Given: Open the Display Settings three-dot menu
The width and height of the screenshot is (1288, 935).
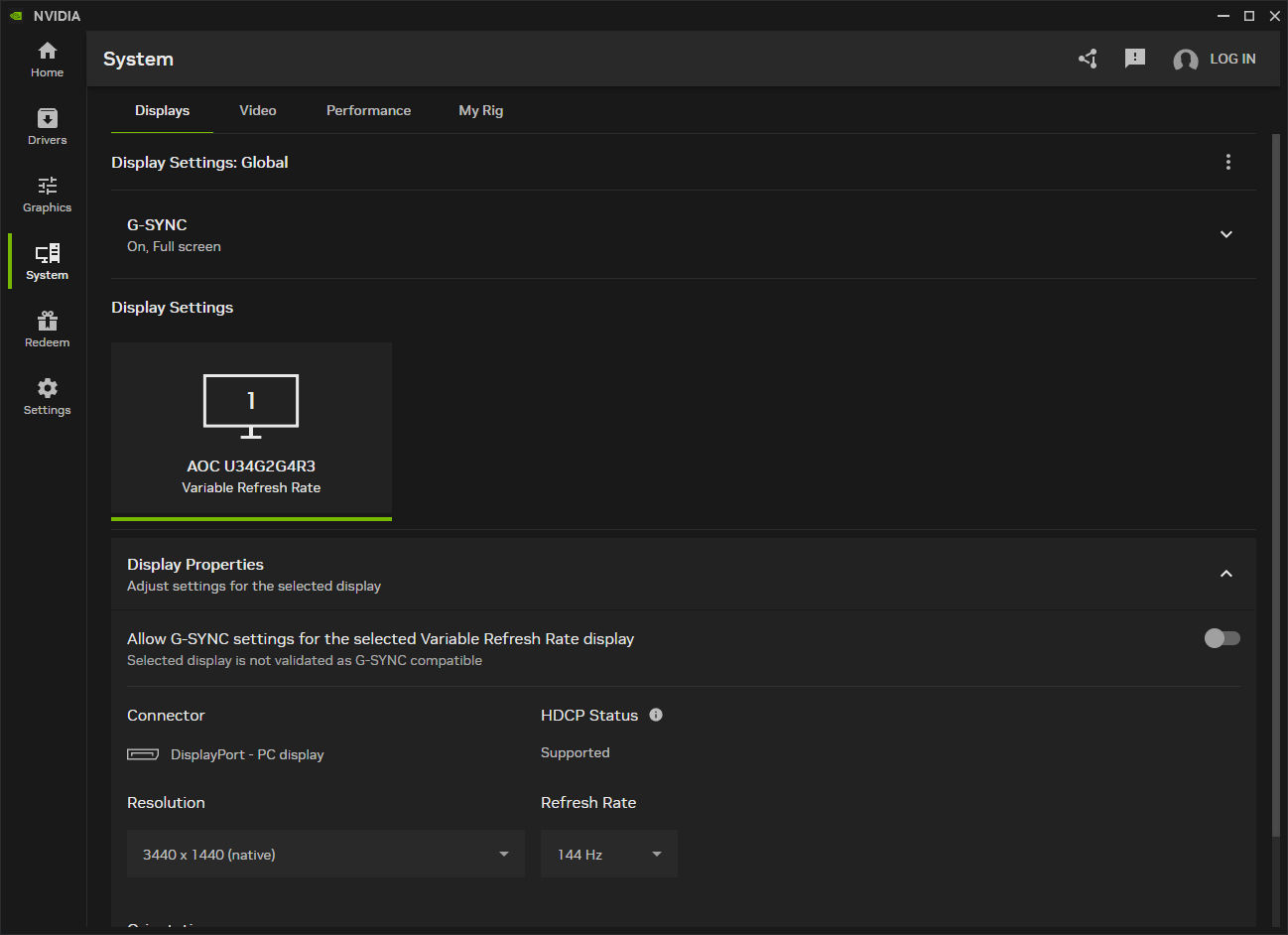Looking at the screenshot, I should pyautogui.click(x=1228, y=162).
